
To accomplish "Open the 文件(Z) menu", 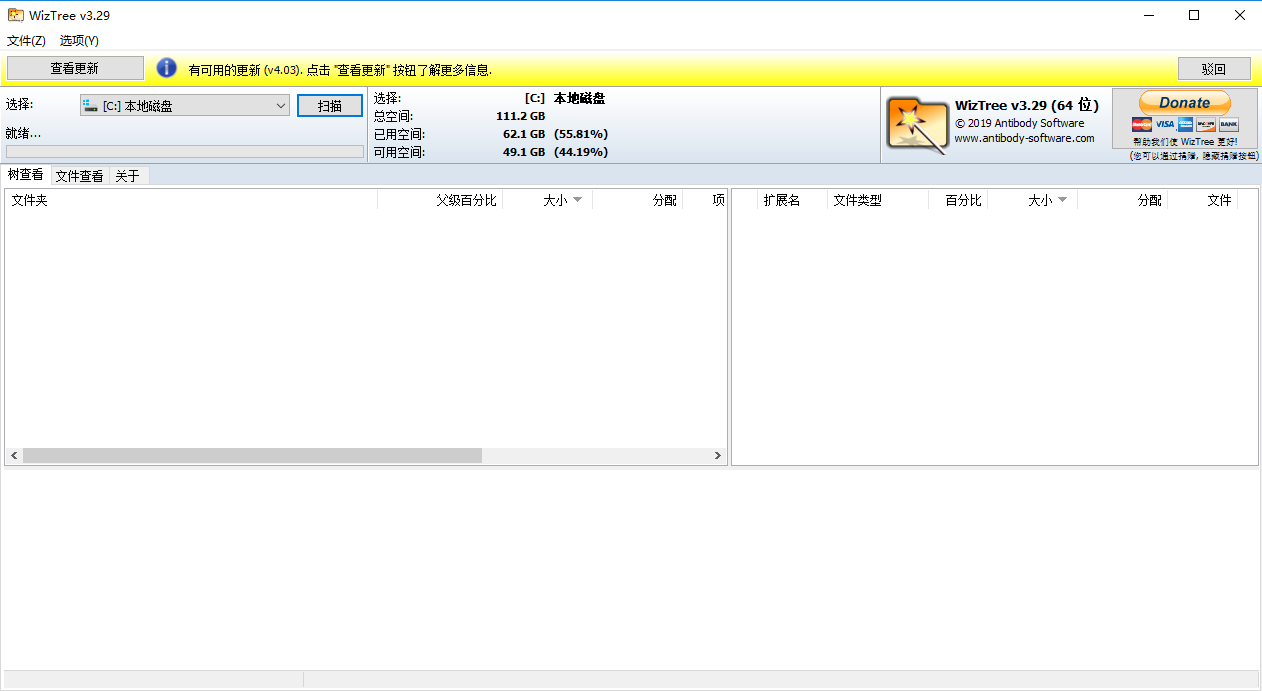I will click(x=26, y=41).
